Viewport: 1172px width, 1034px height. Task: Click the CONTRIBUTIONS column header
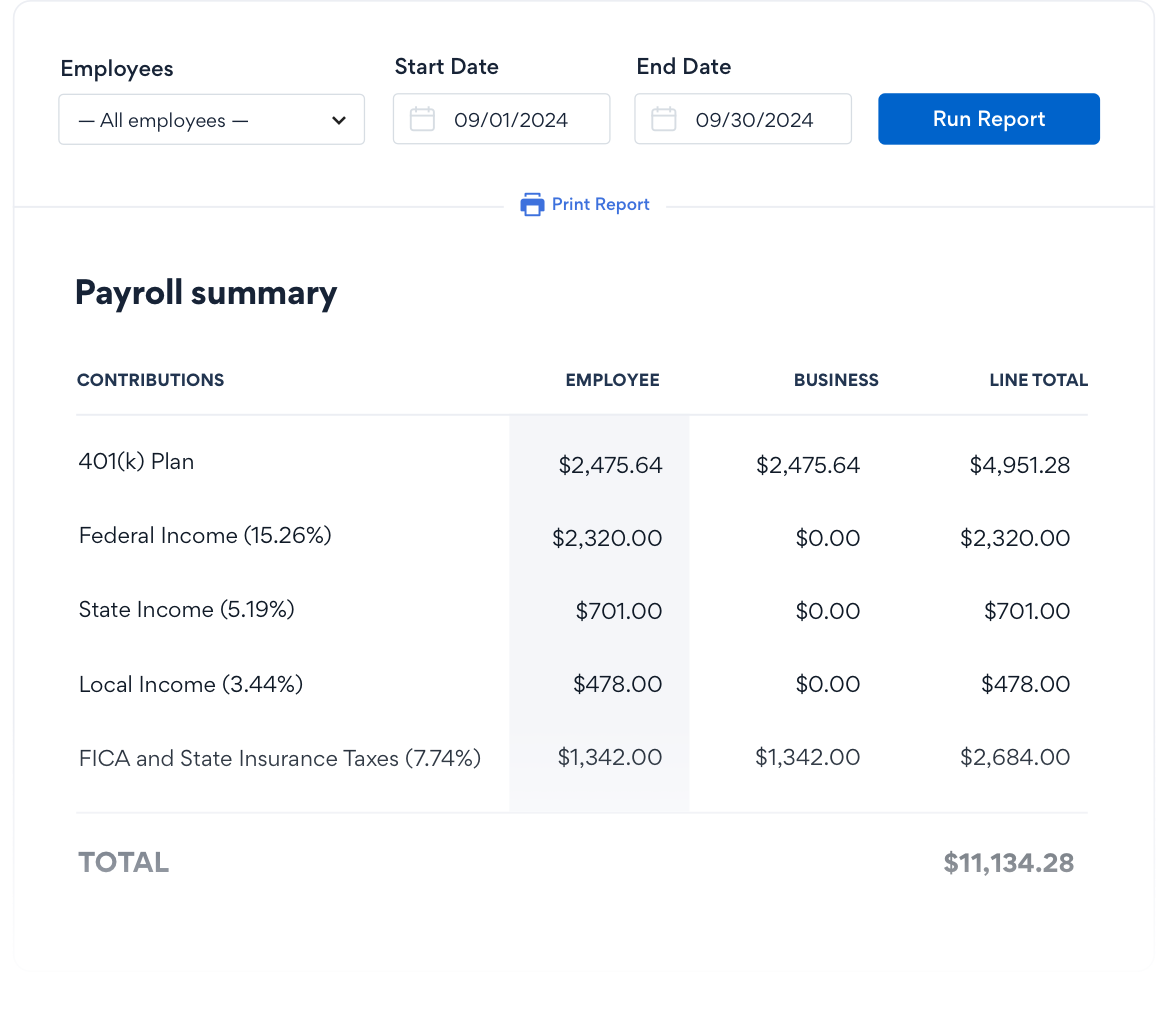150,380
